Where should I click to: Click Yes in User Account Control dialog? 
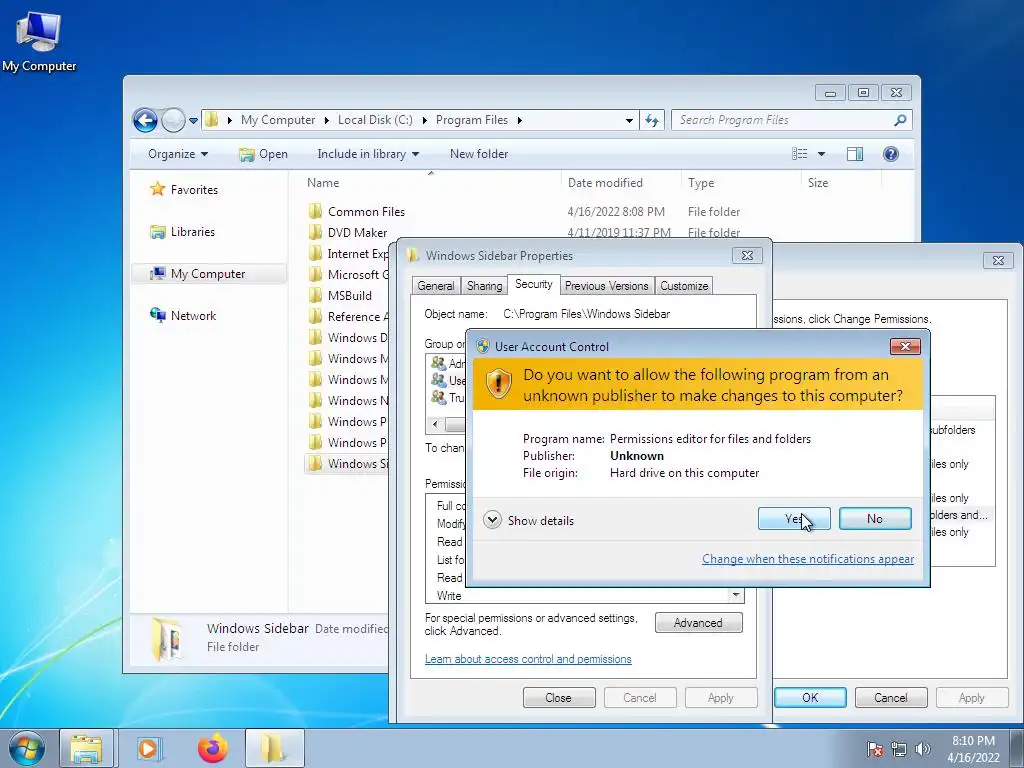tap(794, 519)
